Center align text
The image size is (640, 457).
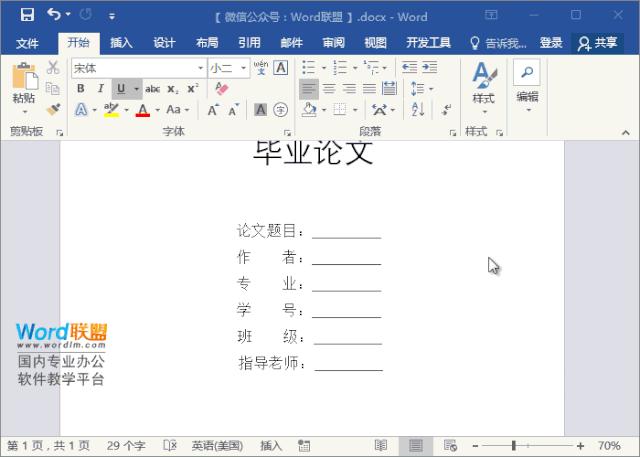[x=329, y=89]
